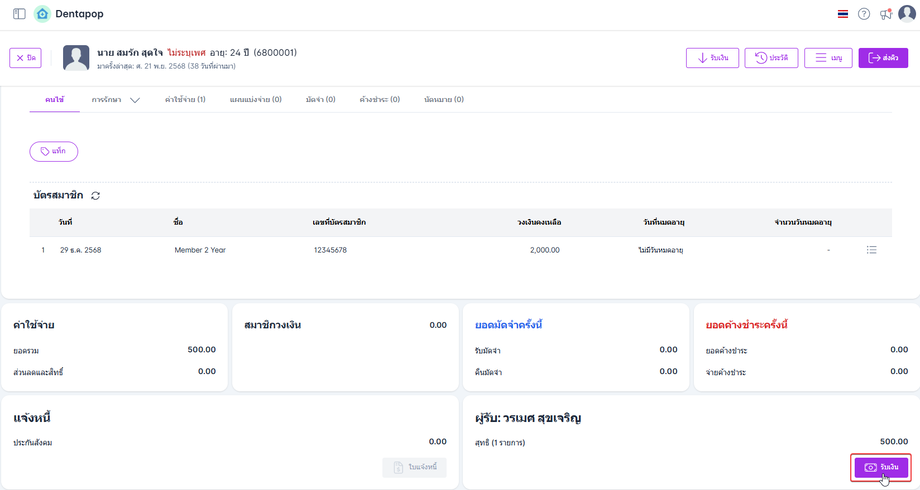The width and height of the screenshot is (920, 490).
Task: Click the patient ID (6800001)
Action: pos(275,53)
